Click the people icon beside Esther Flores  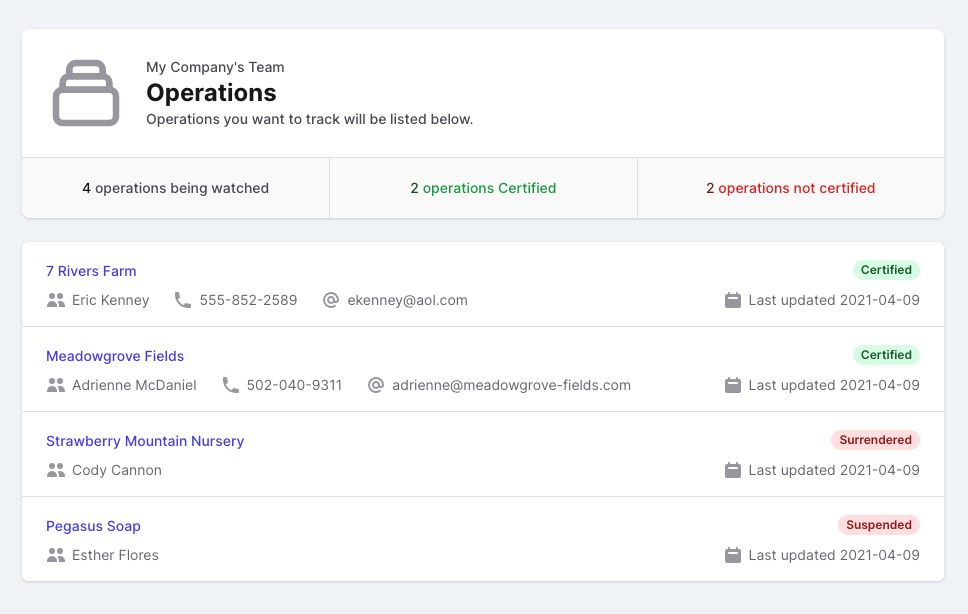point(56,555)
